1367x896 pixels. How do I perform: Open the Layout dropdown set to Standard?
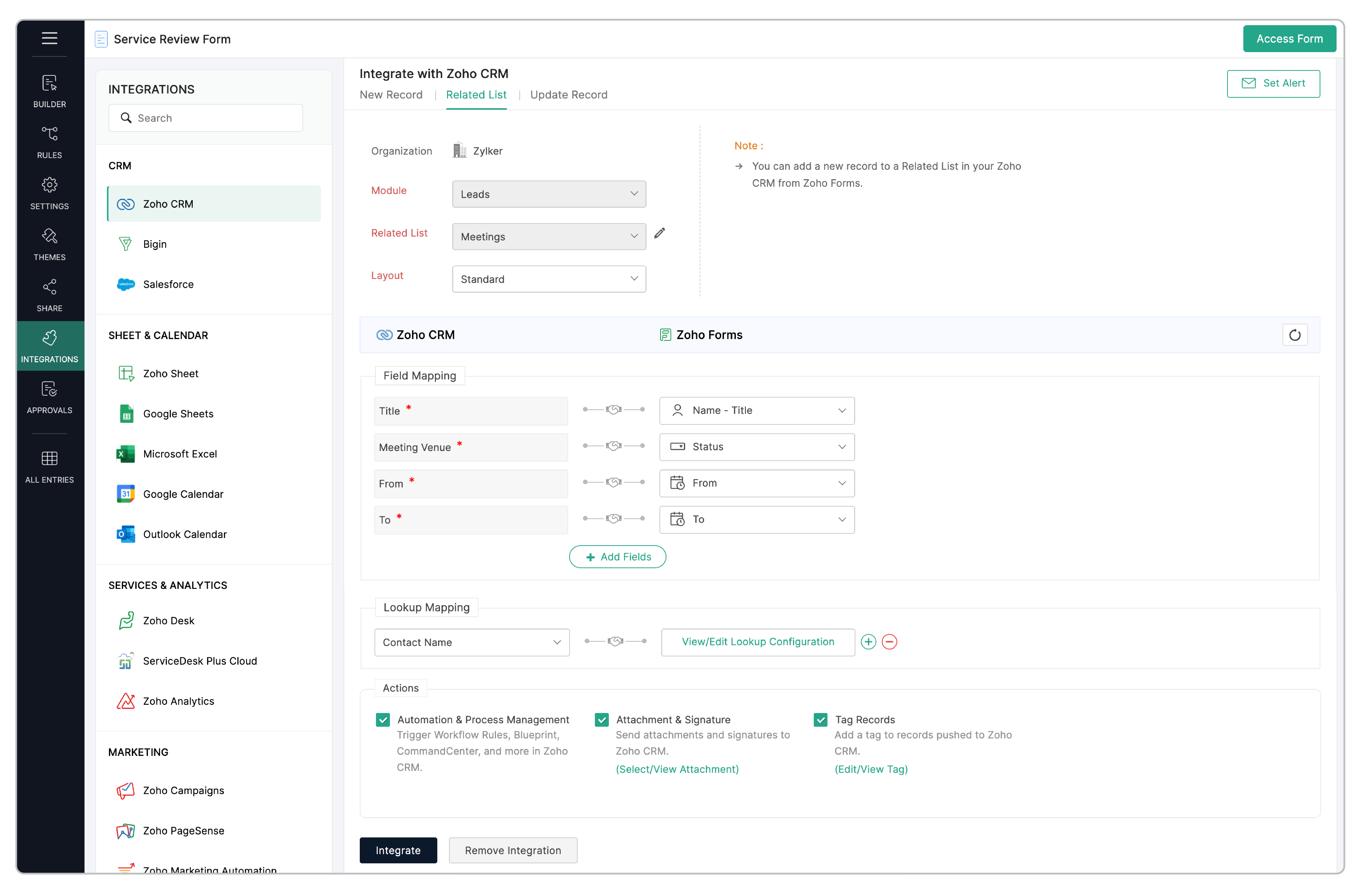pos(548,279)
